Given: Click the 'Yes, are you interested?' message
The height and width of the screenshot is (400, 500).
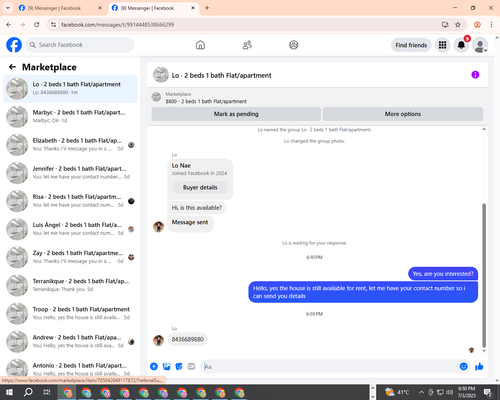Looking at the screenshot, I should click(443, 274).
